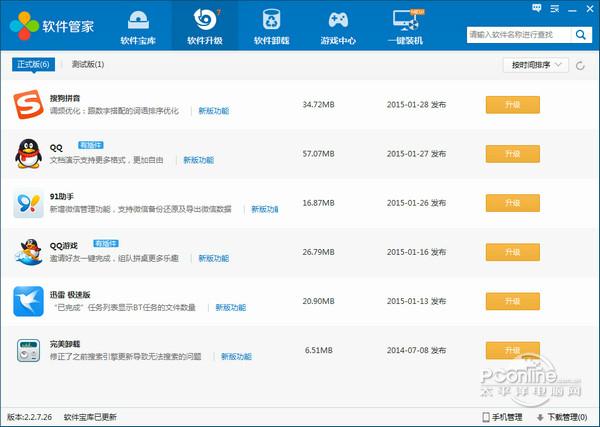Open 新版功能 link for 91助手

pos(265,209)
